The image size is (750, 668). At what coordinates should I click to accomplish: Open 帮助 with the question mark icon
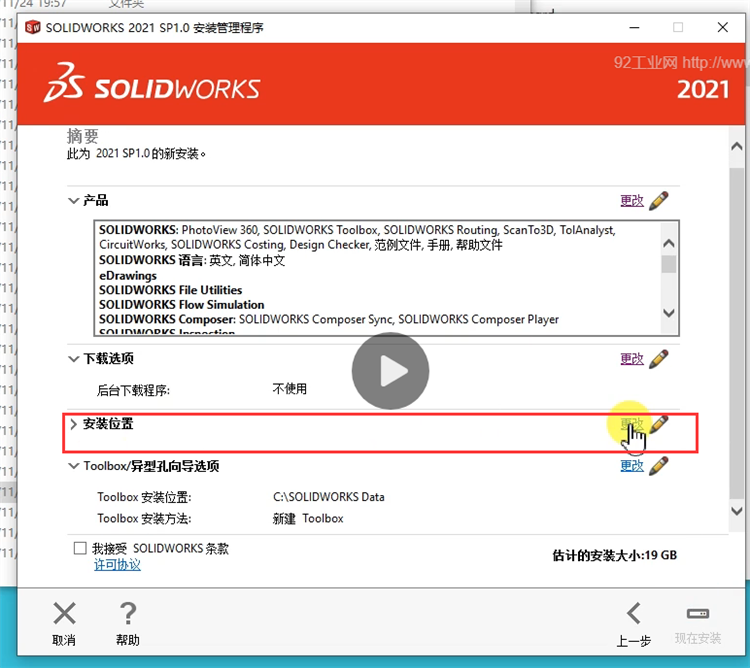click(x=128, y=613)
